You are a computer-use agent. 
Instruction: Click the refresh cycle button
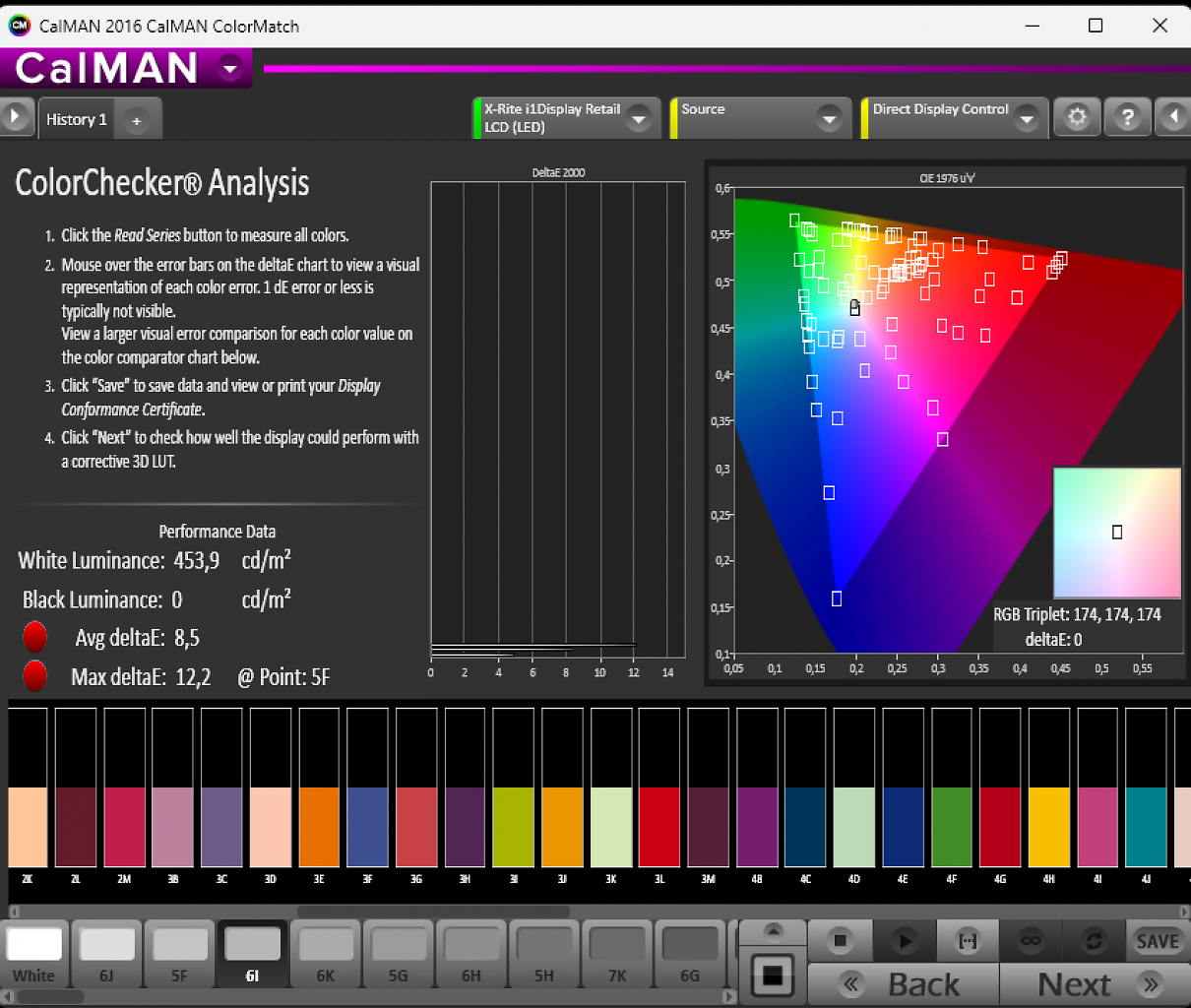(1094, 941)
